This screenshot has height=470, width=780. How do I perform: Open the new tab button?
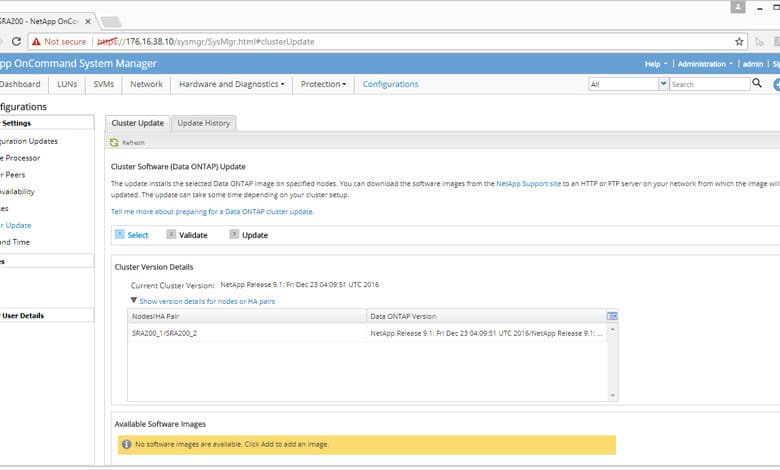(110, 22)
